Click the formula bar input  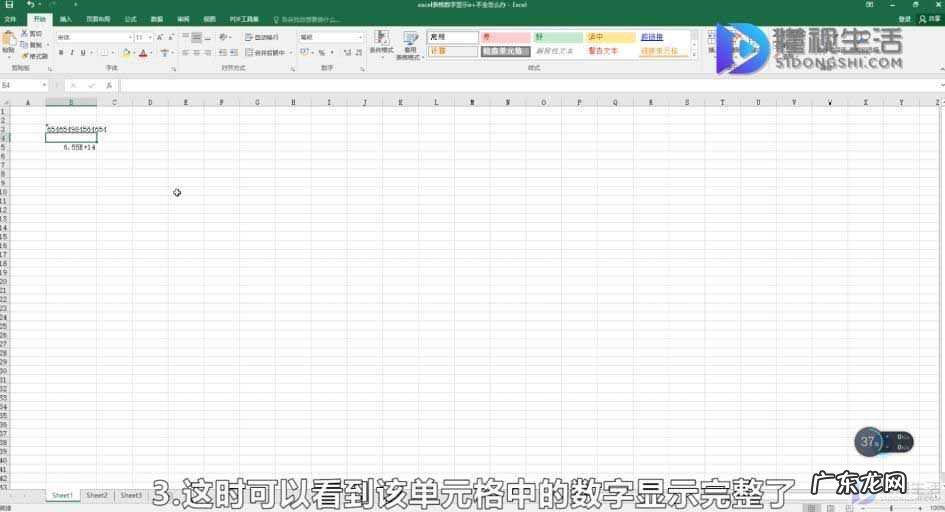pyautogui.click(x=530, y=86)
